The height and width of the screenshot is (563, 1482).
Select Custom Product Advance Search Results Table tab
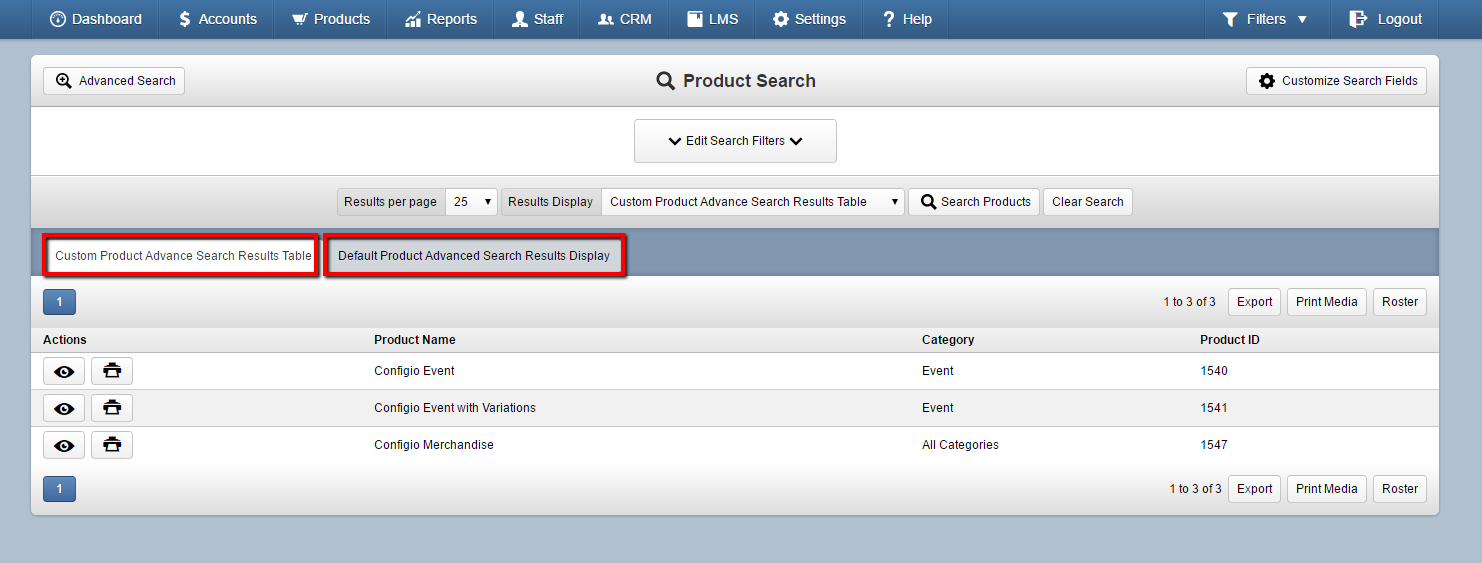click(x=181, y=256)
